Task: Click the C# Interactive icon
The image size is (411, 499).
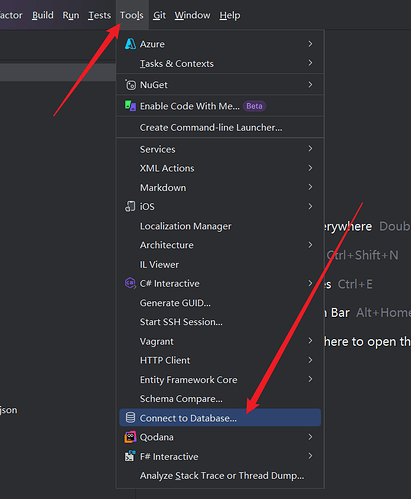Action: (130, 283)
